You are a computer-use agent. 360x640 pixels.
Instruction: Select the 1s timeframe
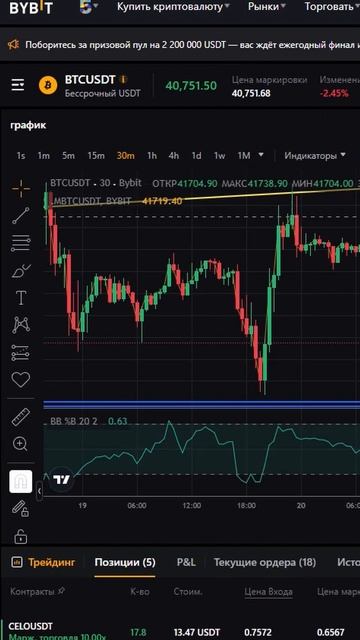[21, 156]
